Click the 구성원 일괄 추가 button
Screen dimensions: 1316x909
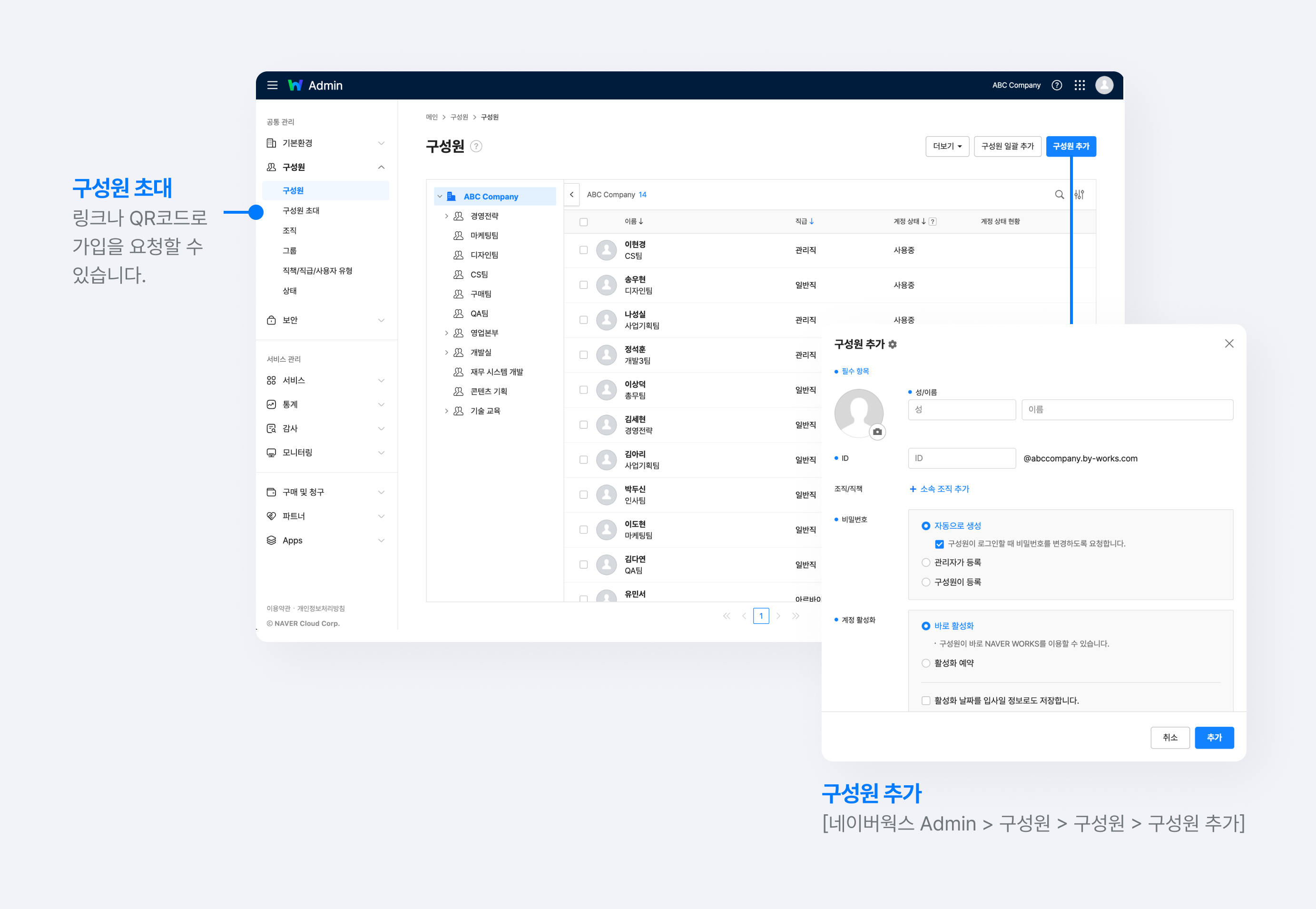(x=1007, y=147)
